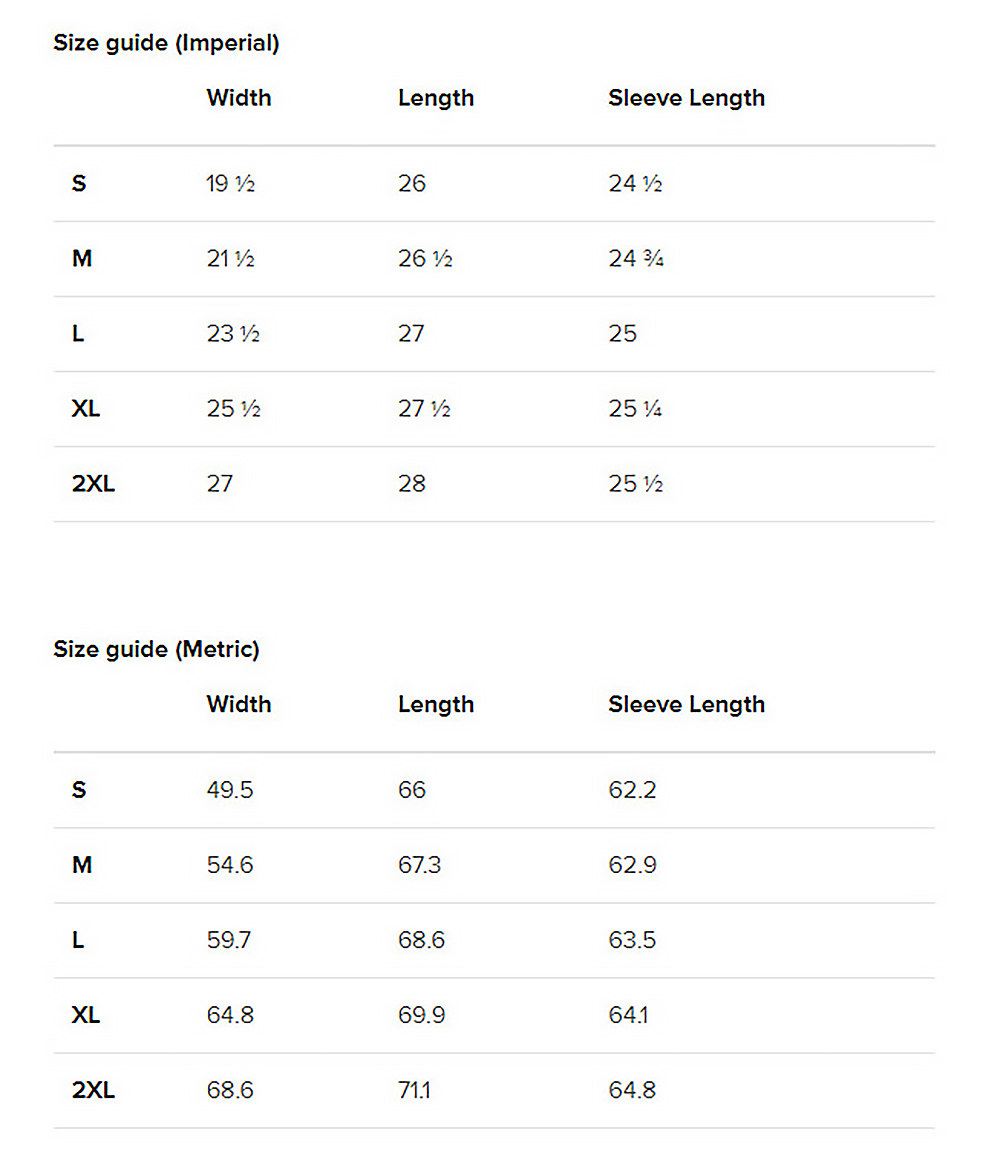
Task: Select the 24 ¾ sleeve length value
Action: [x=636, y=259]
